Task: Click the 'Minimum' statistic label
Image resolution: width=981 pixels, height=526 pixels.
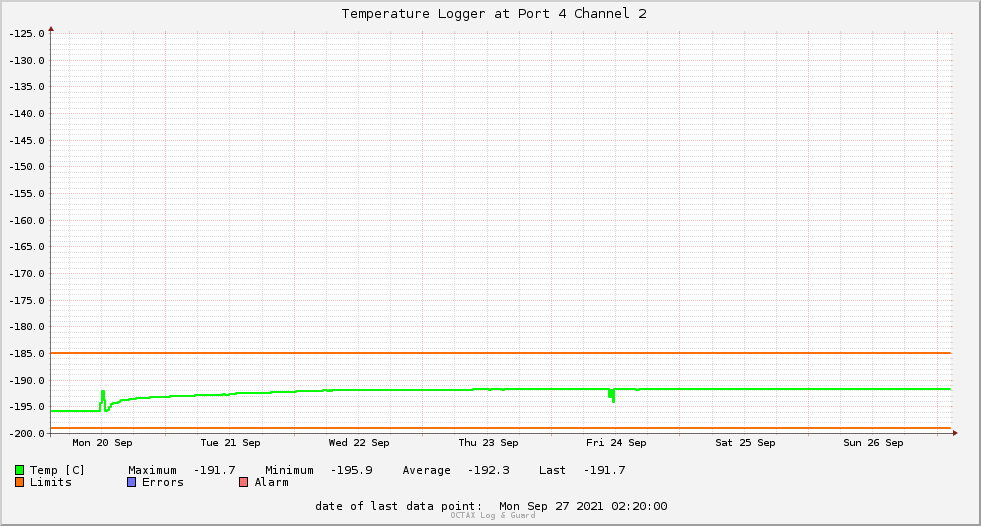Action: point(289,470)
